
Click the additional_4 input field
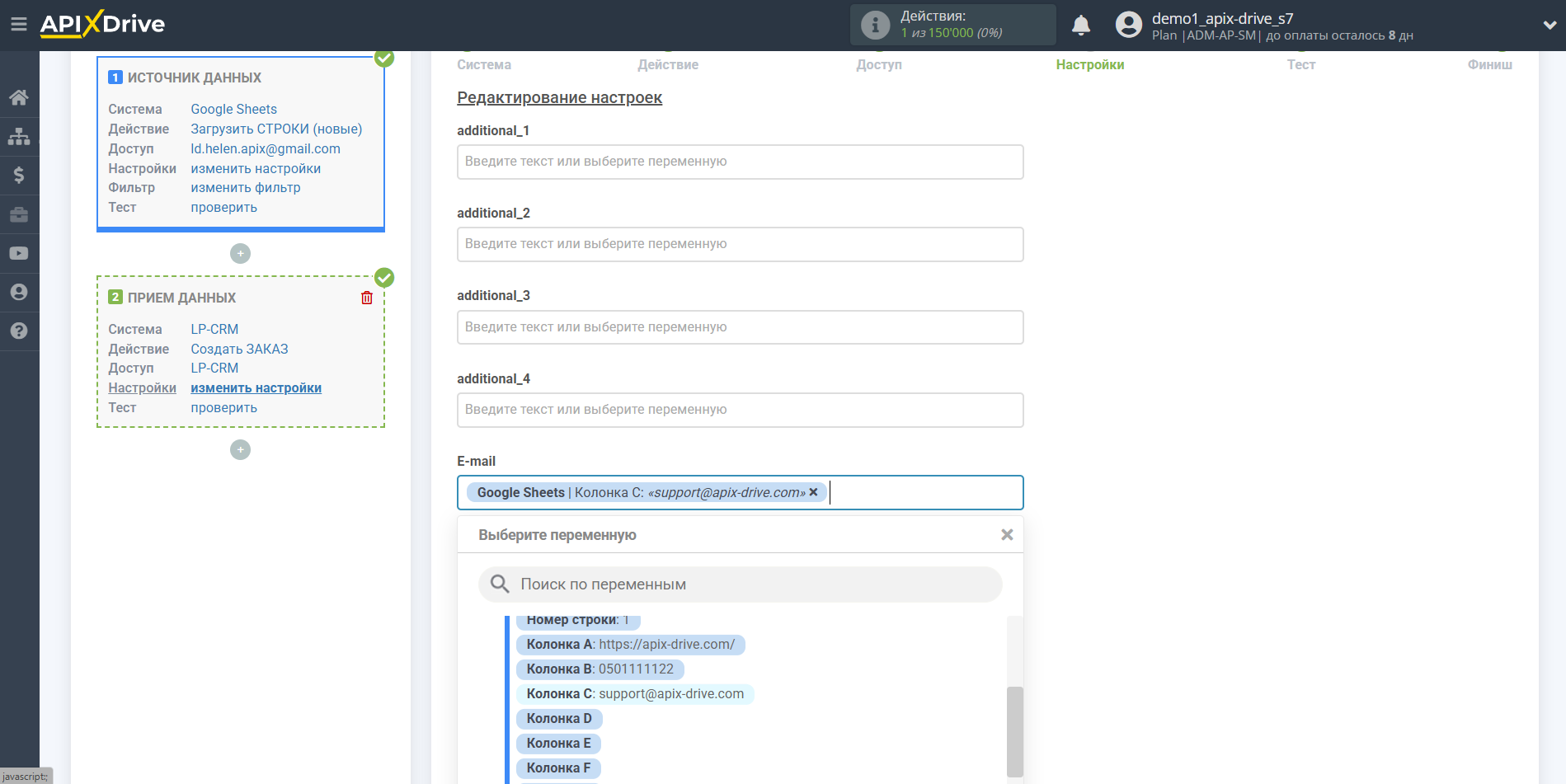click(x=740, y=410)
